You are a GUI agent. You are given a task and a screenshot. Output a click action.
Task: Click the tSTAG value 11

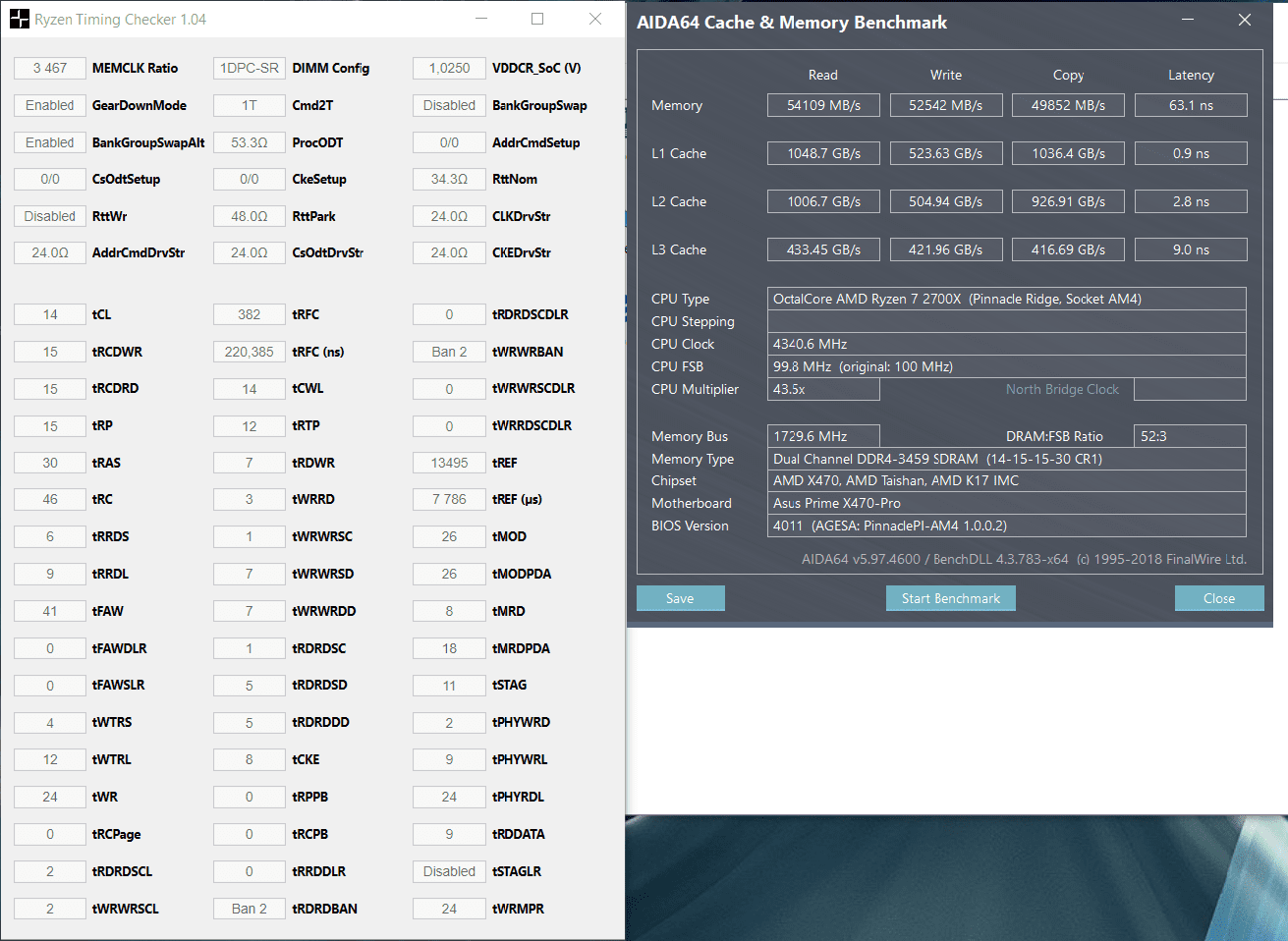coord(449,685)
